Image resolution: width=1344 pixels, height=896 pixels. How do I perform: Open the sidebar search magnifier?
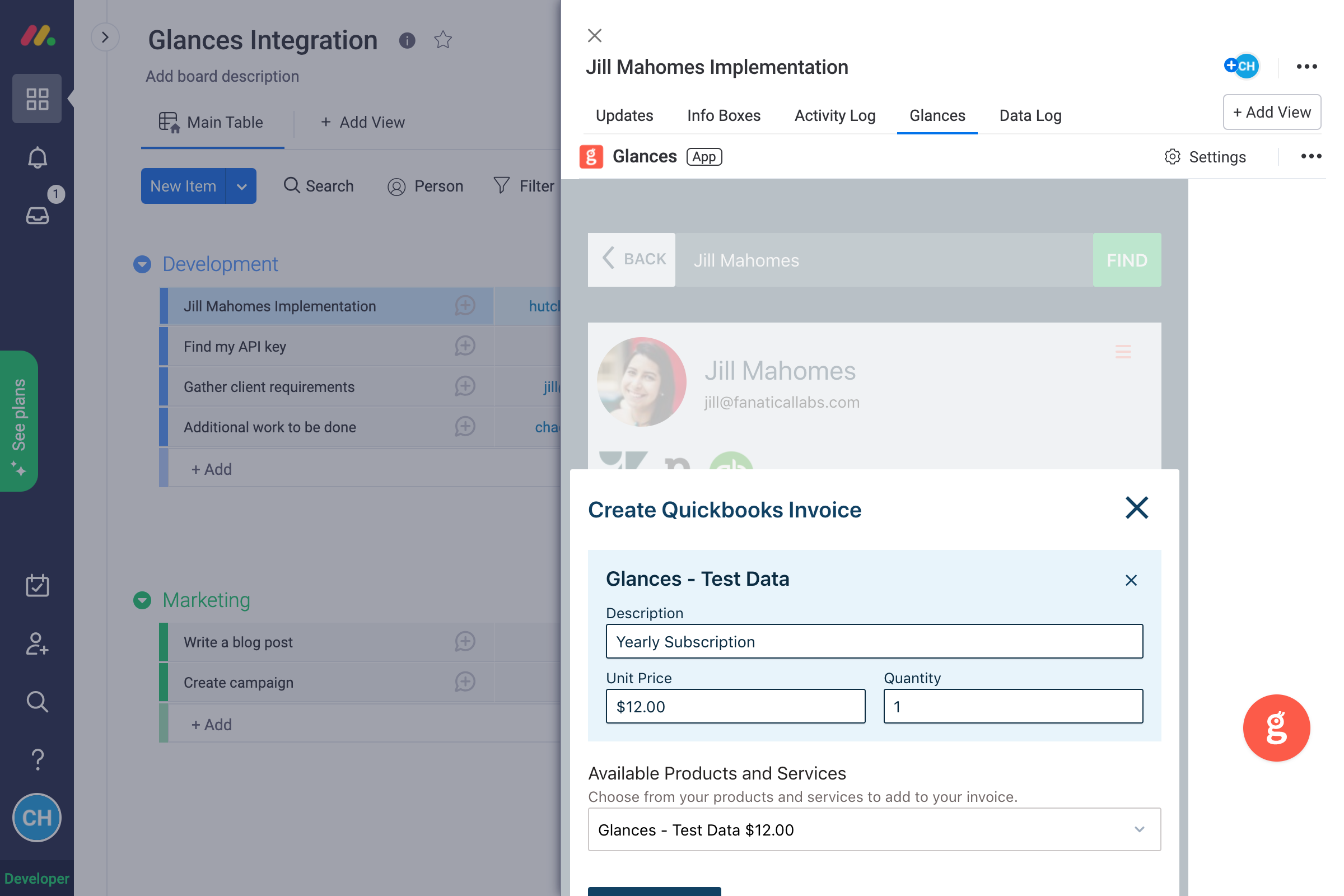click(37, 702)
